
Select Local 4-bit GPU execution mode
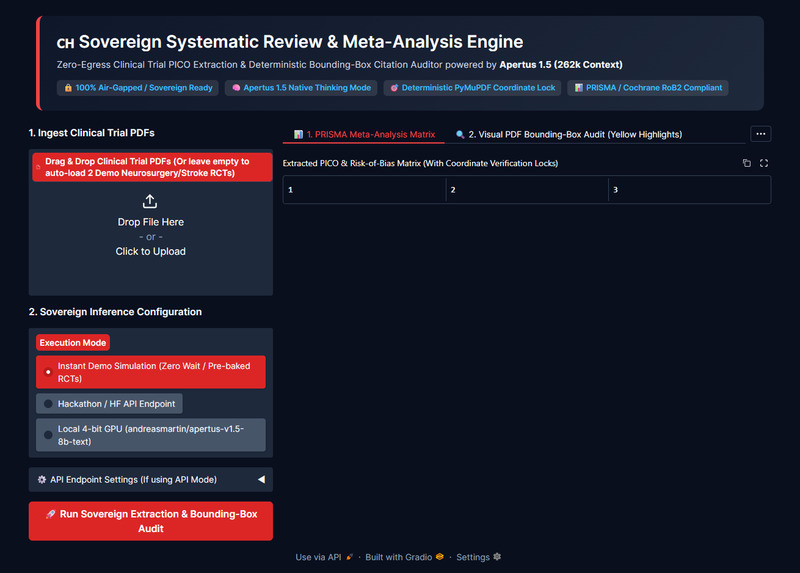click(151, 435)
